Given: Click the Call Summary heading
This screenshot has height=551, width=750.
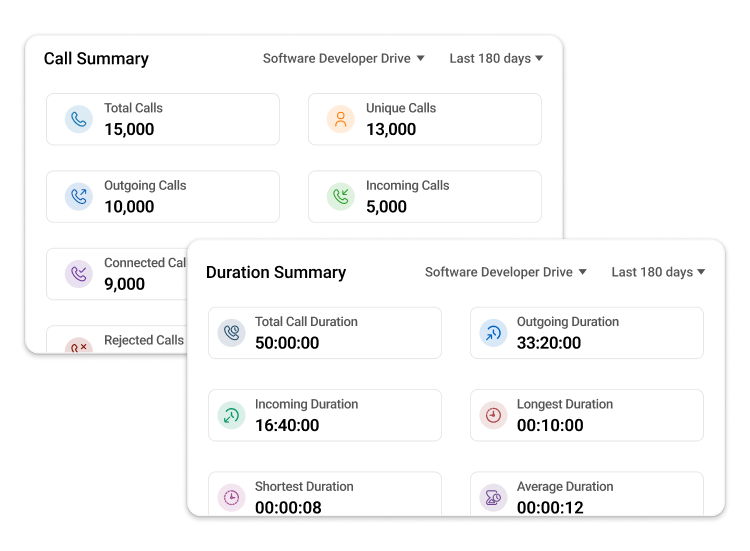Looking at the screenshot, I should [96, 59].
